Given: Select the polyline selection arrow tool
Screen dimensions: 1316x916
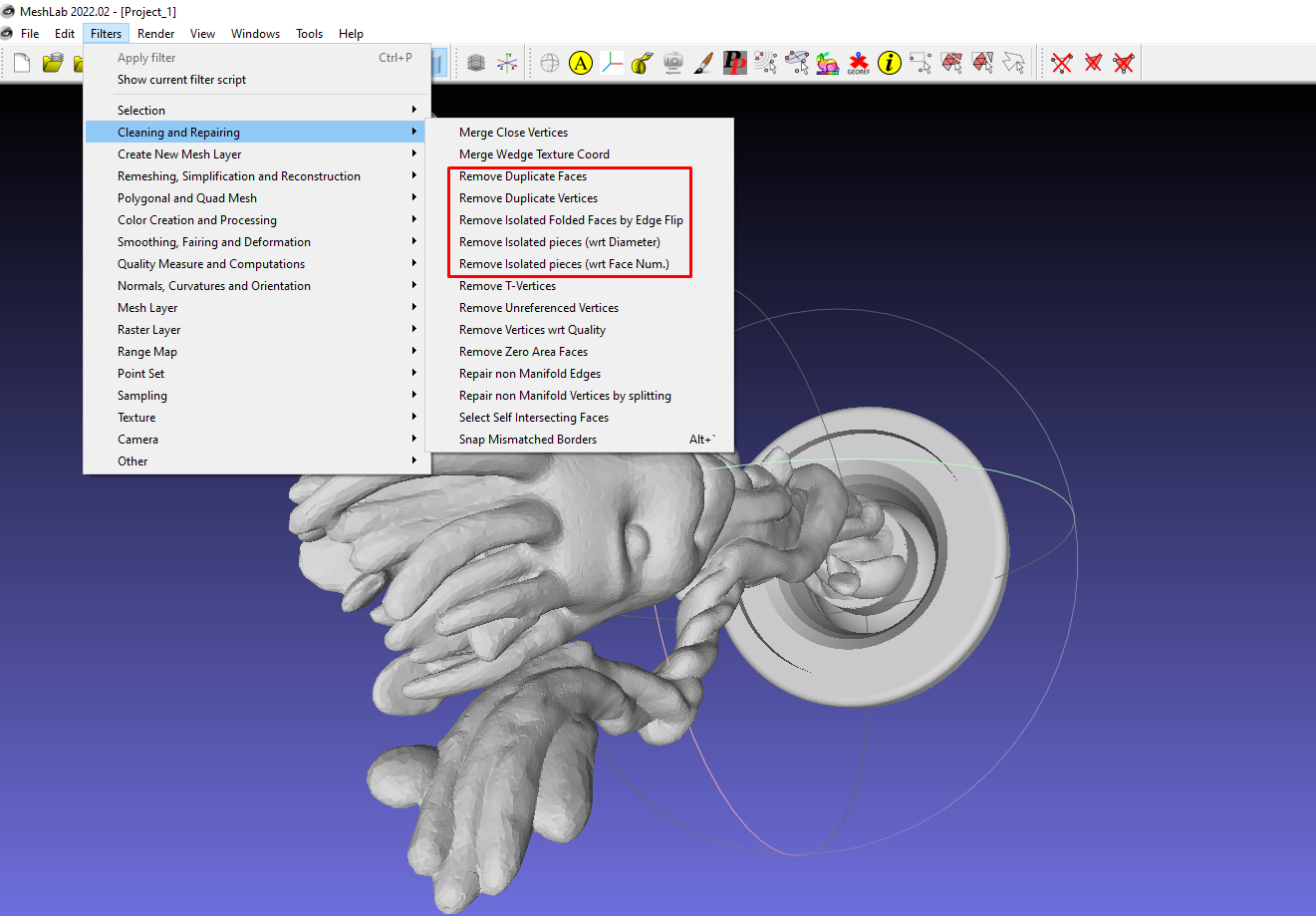Looking at the screenshot, I should click(1013, 64).
